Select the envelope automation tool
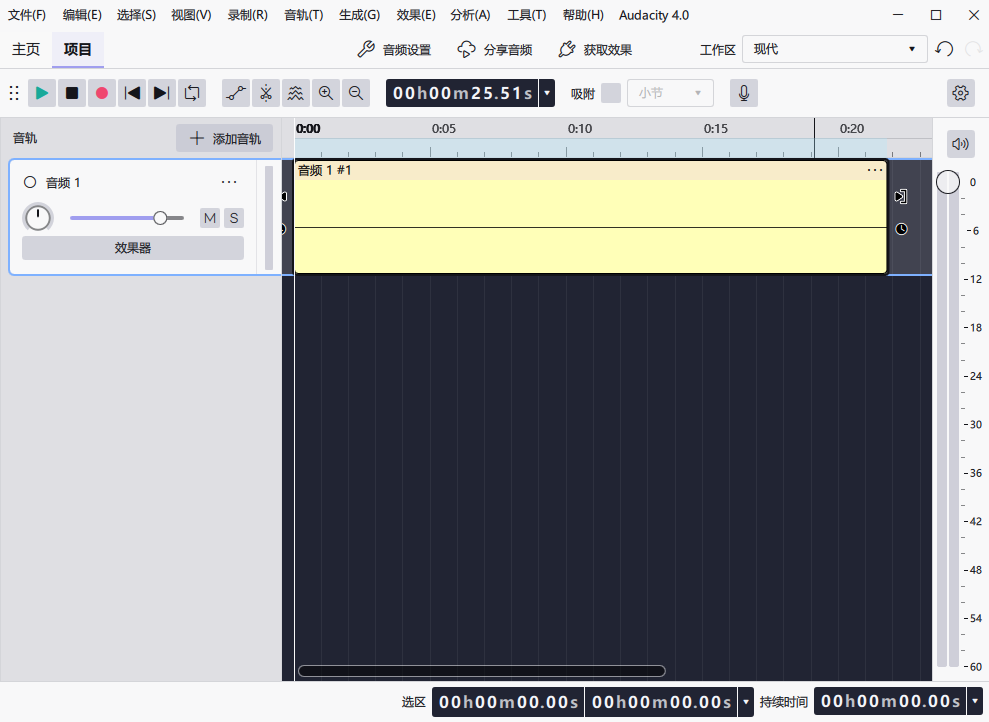 tap(236, 93)
